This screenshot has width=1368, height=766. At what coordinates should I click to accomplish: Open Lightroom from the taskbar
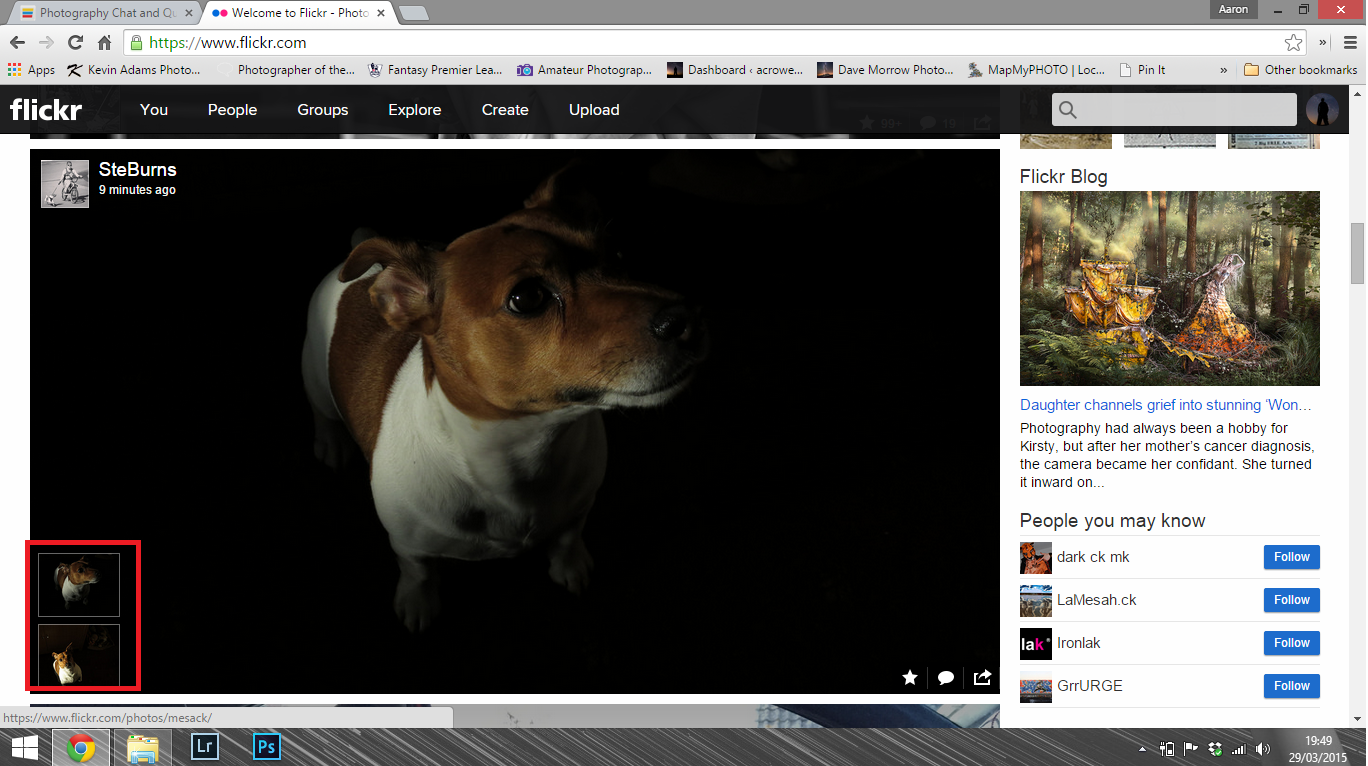tap(205, 747)
